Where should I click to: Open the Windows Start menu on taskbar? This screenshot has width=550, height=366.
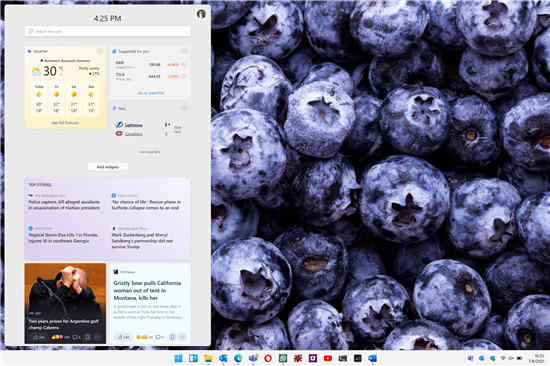click(x=178, y=358)
